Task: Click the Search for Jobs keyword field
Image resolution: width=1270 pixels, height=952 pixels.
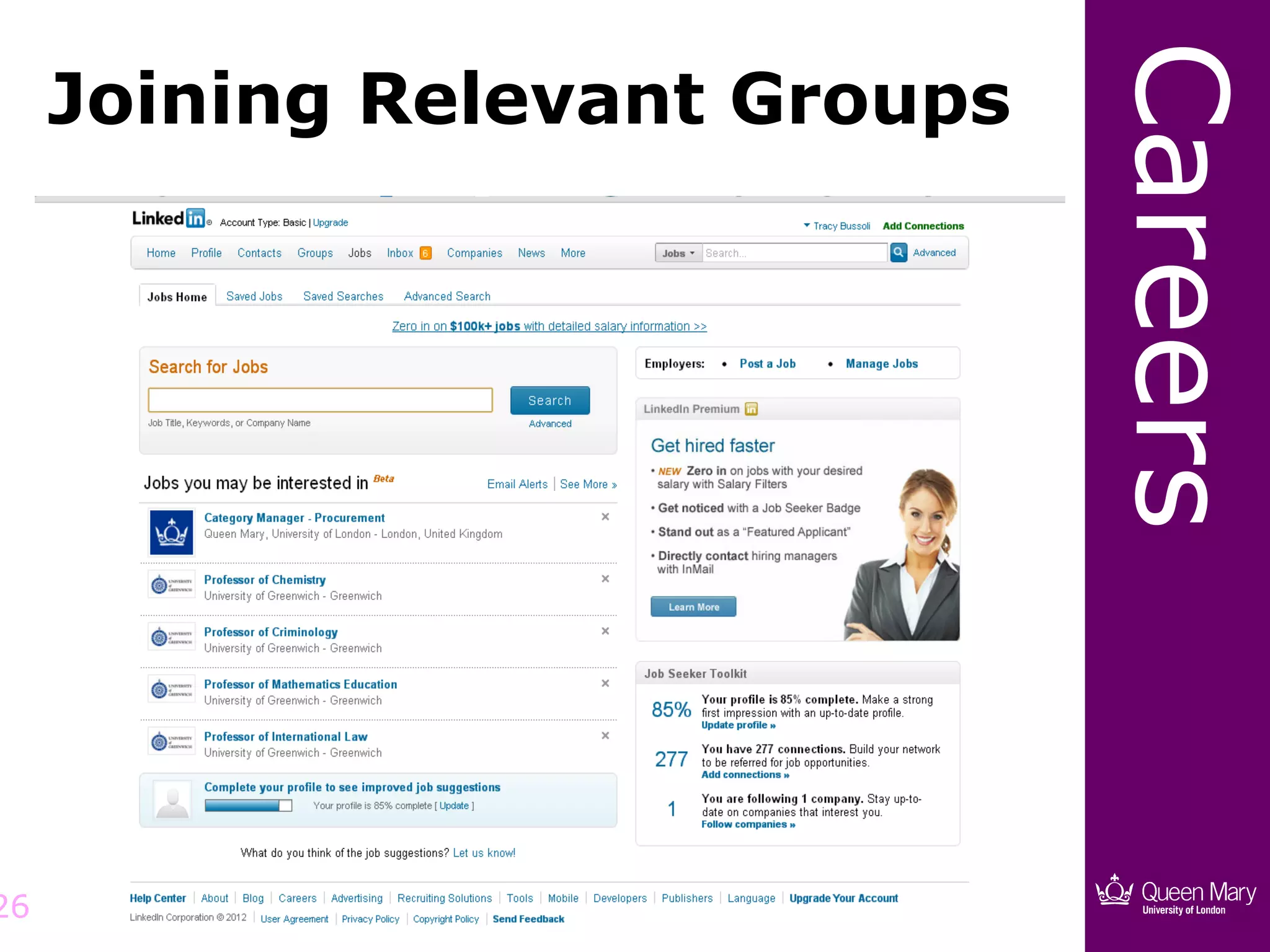Action: (x=320, y=400)
